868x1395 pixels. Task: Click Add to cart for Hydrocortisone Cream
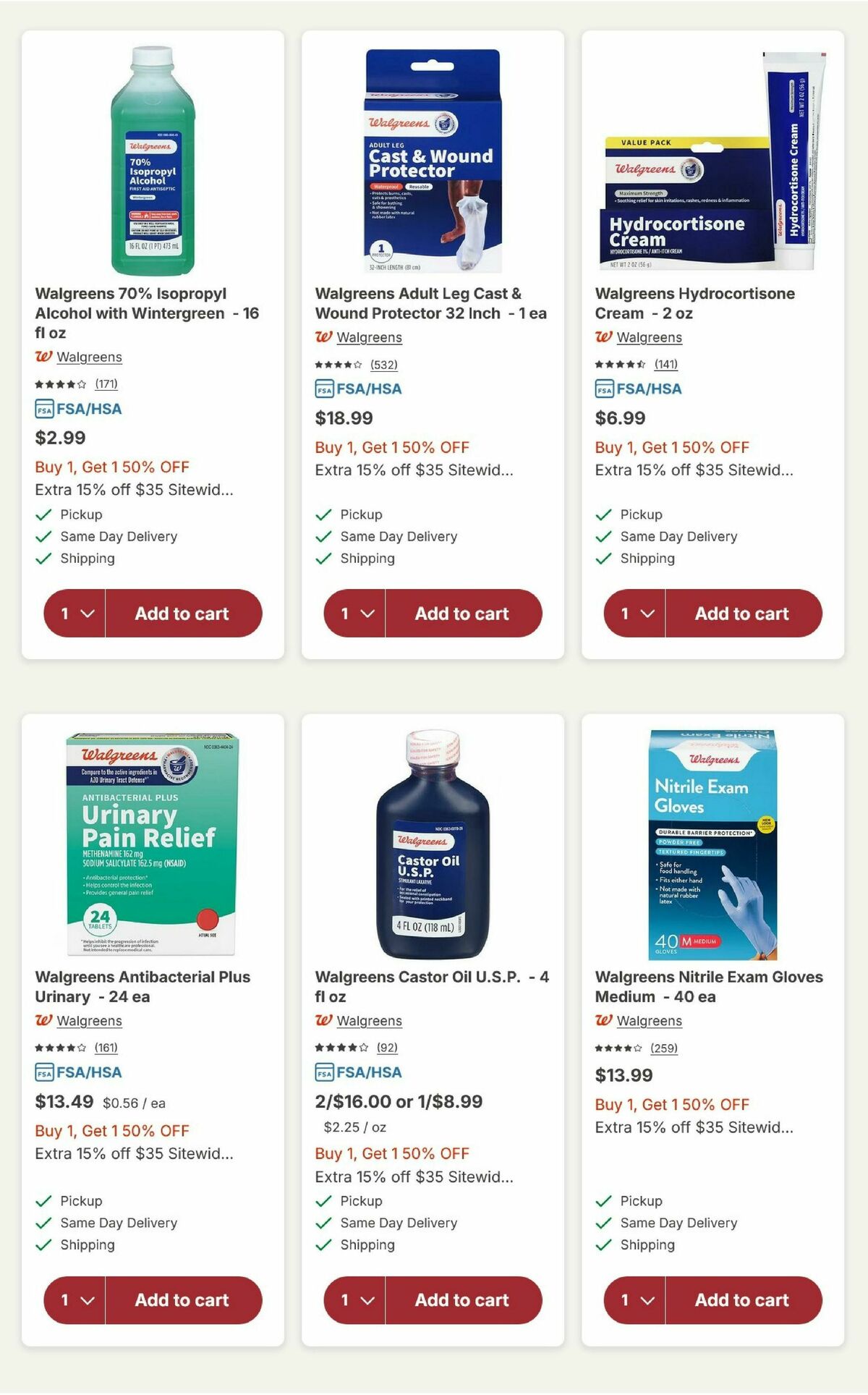coord(741,613)
